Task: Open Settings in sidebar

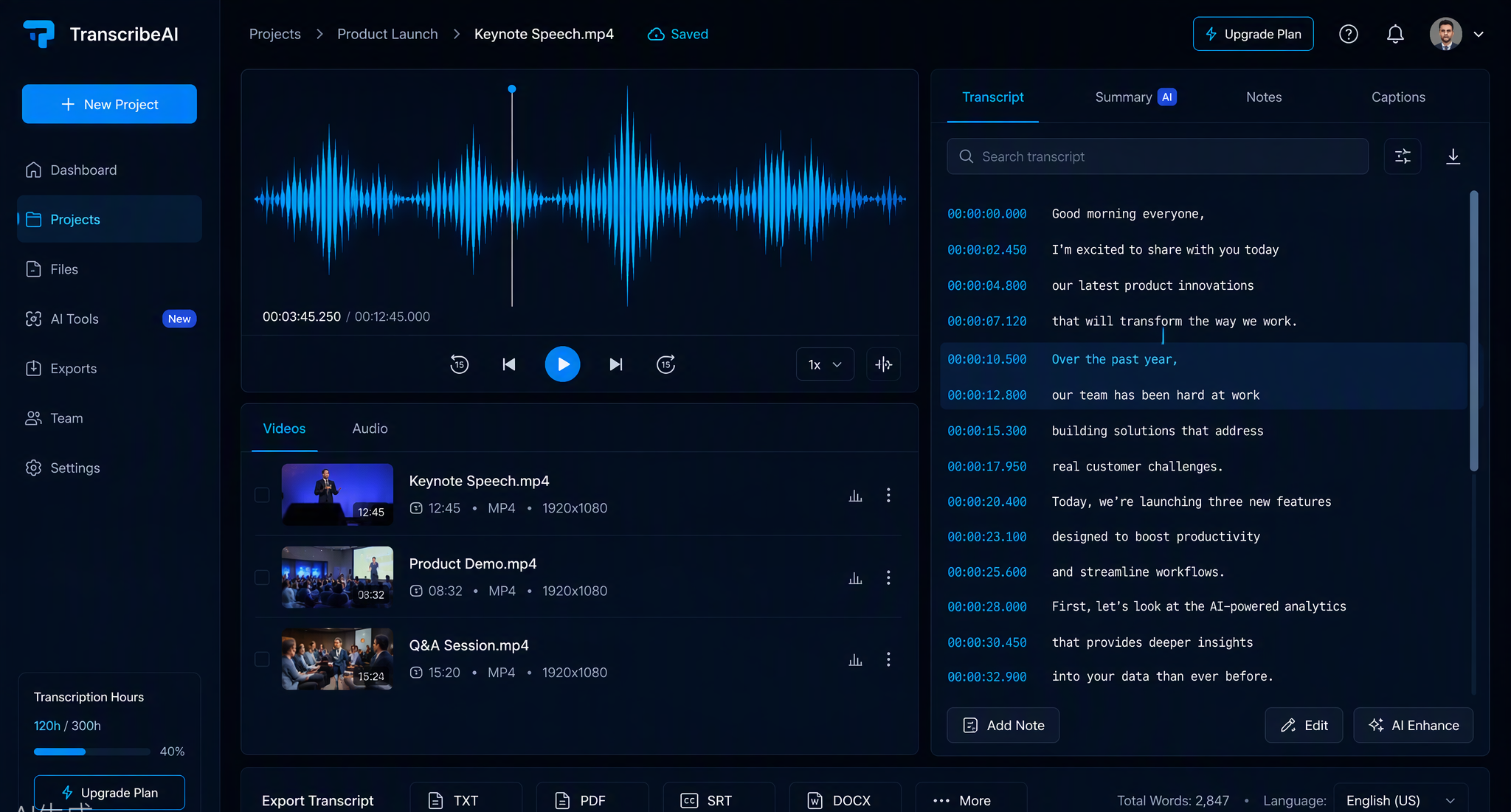Action: 109,468
